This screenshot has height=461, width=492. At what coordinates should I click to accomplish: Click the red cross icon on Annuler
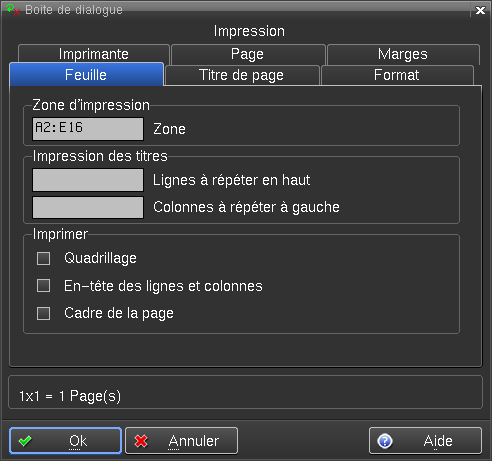coord(141,441)
